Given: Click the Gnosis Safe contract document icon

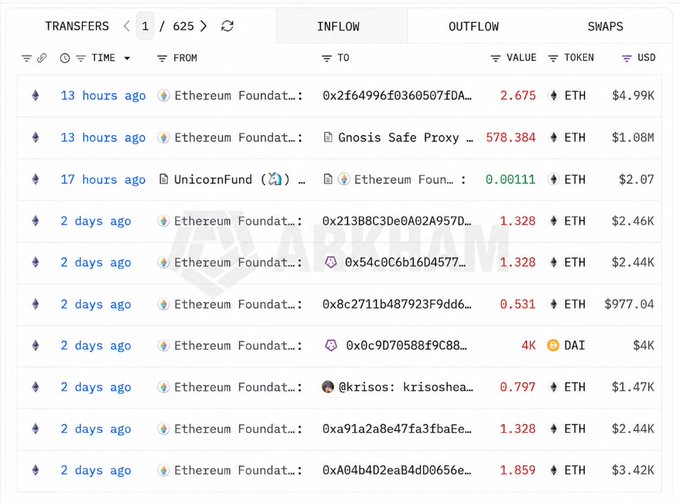Looking at the screenshot, I should click(328, 137).
